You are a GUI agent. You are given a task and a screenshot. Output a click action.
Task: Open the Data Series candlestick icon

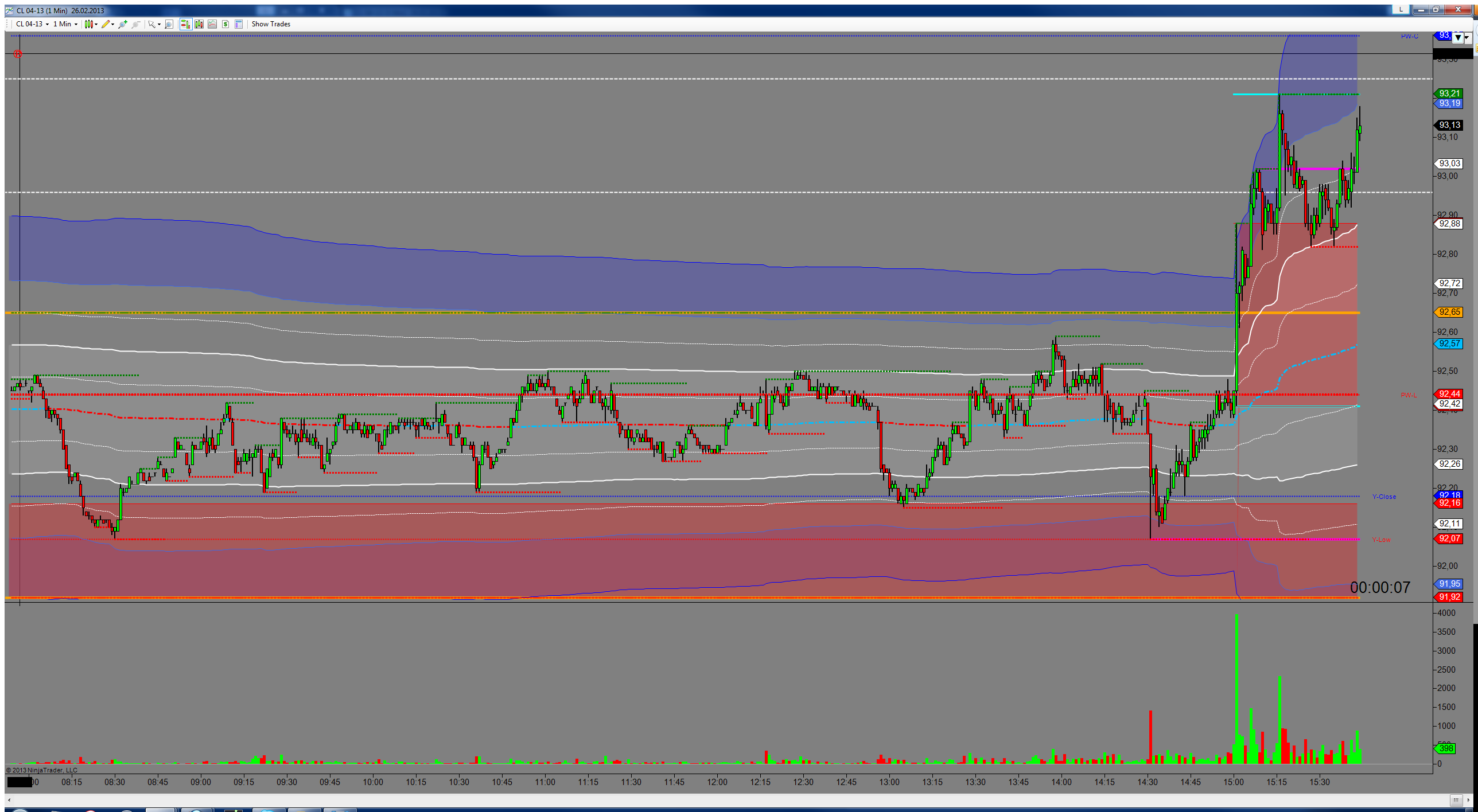pos(199,24)
